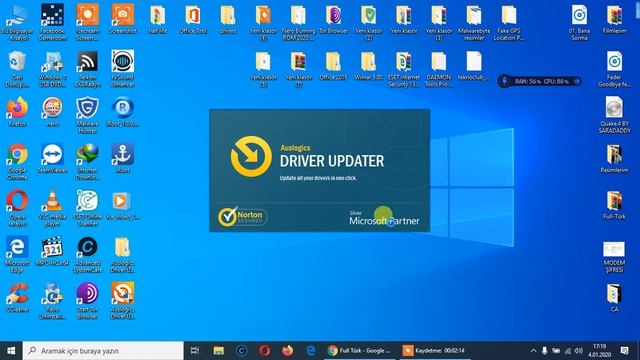The image size is (640, 360).
Task: Launch the TeamViewer desktop shortcut
Action: click(x=52, y=158)
